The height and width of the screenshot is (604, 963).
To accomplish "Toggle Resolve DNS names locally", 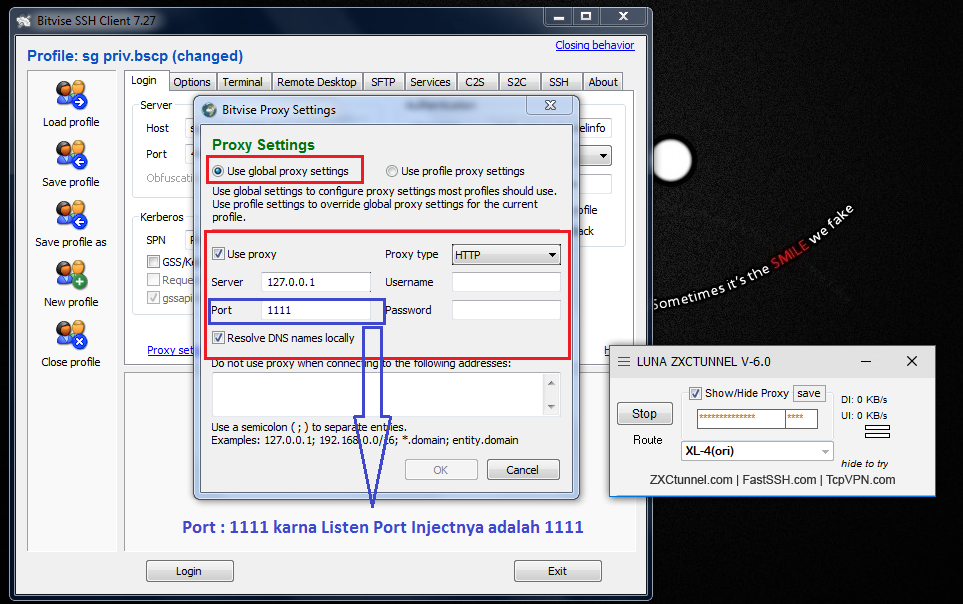I will (218, 338).
